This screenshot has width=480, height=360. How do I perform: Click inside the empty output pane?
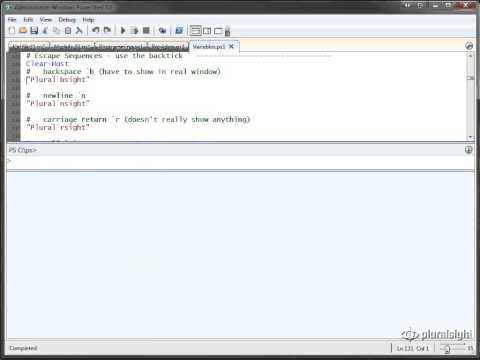tap(240, 255)
